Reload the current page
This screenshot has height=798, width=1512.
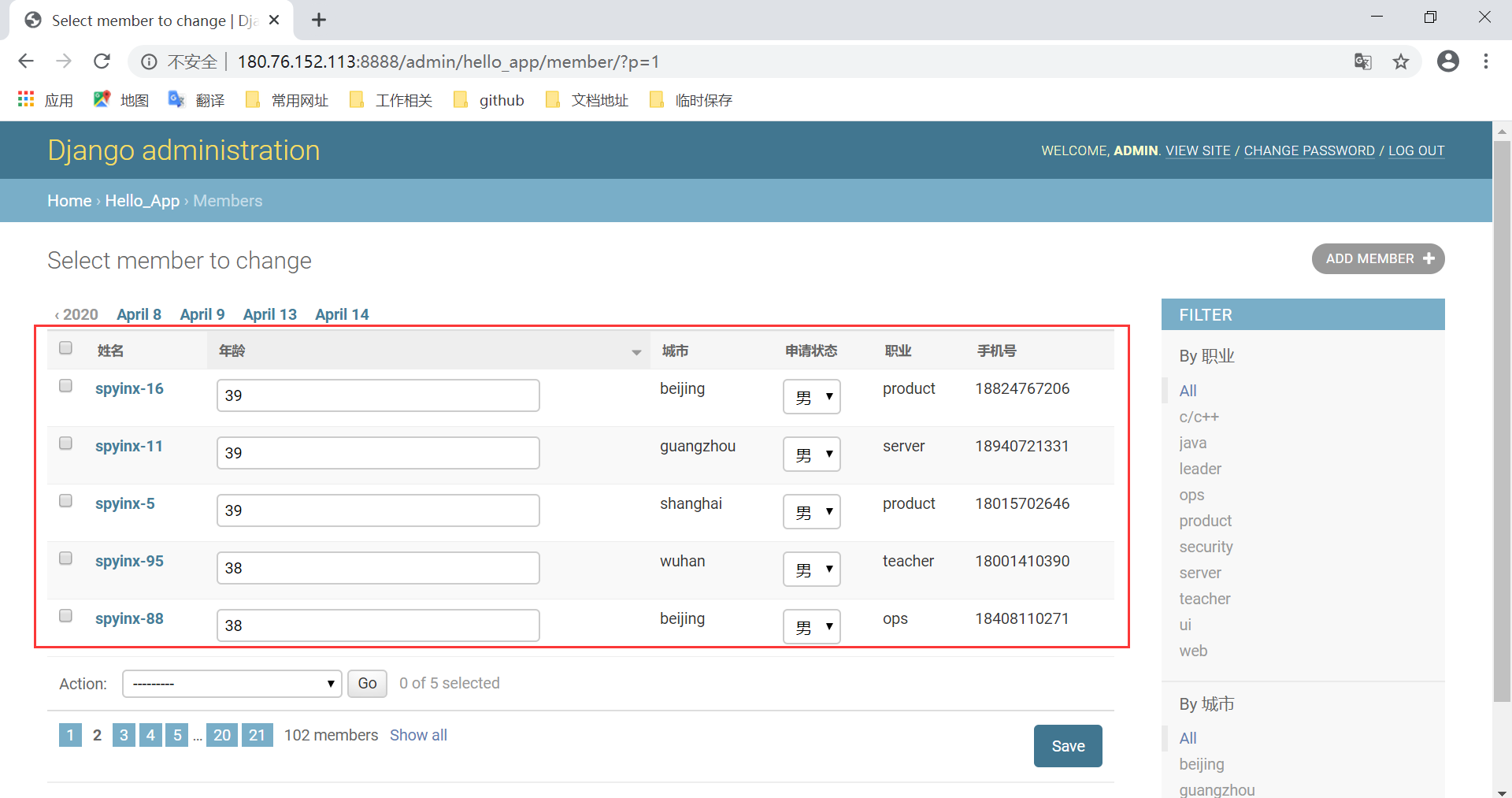click(x=102, y=61)
